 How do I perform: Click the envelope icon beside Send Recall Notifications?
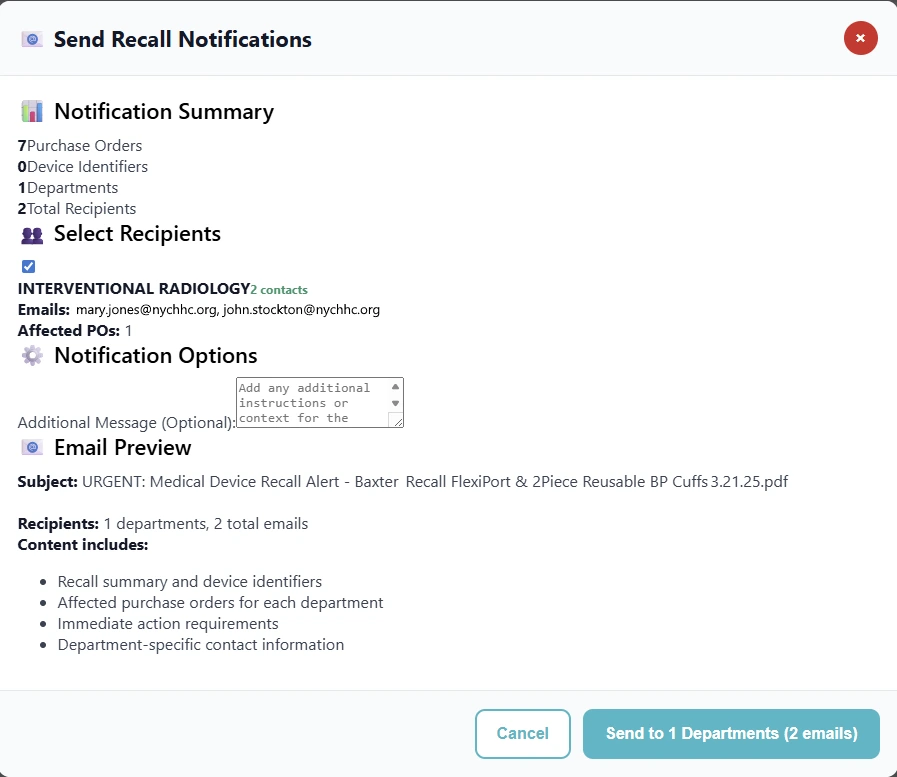click(32, 40)
